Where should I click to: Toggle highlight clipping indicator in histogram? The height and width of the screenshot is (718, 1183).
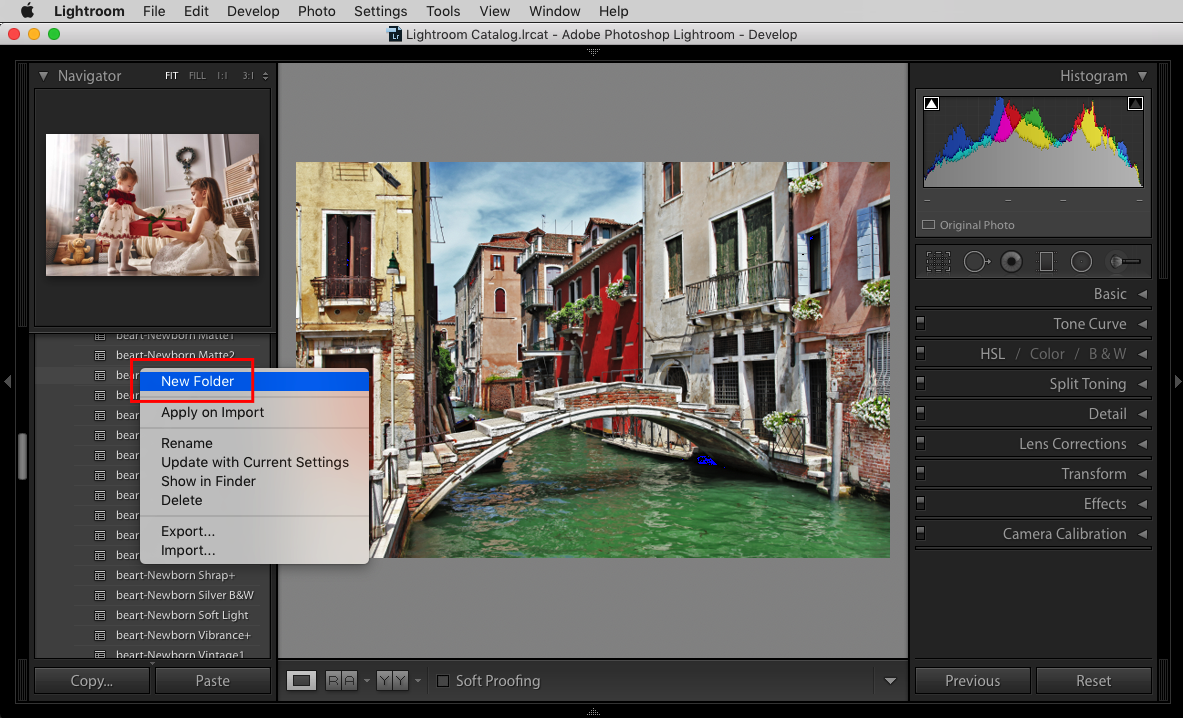1135,103
